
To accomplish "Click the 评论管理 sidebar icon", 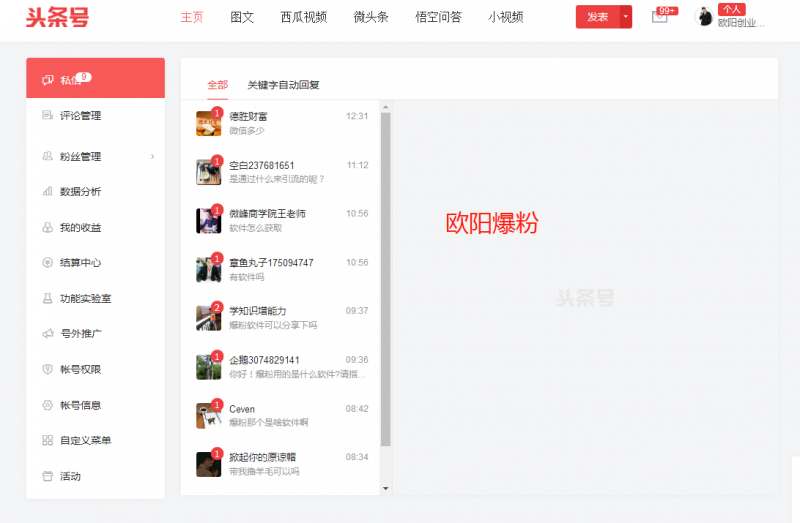I will click(x=47, y=116).
